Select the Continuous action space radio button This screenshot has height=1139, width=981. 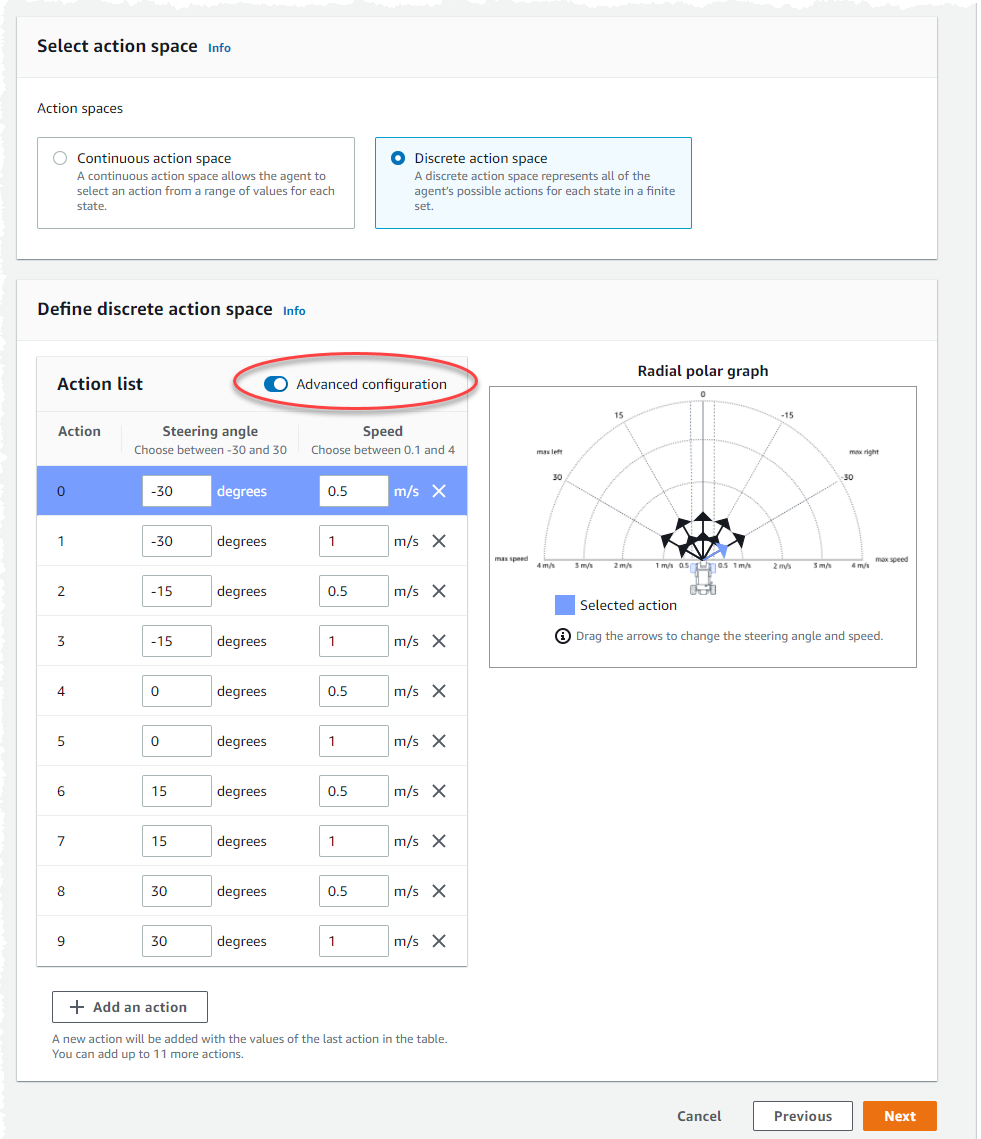[59, 157]
